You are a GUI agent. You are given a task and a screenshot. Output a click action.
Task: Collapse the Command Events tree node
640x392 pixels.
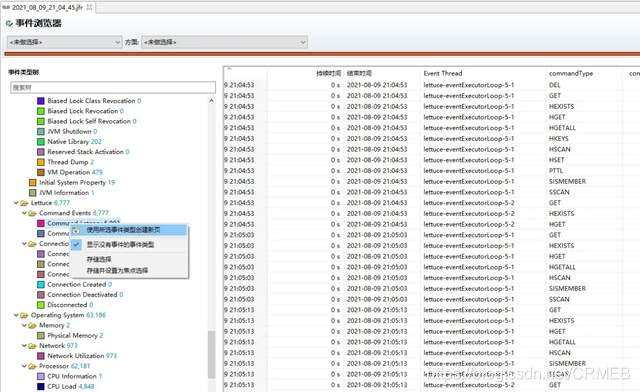(24, 213)
